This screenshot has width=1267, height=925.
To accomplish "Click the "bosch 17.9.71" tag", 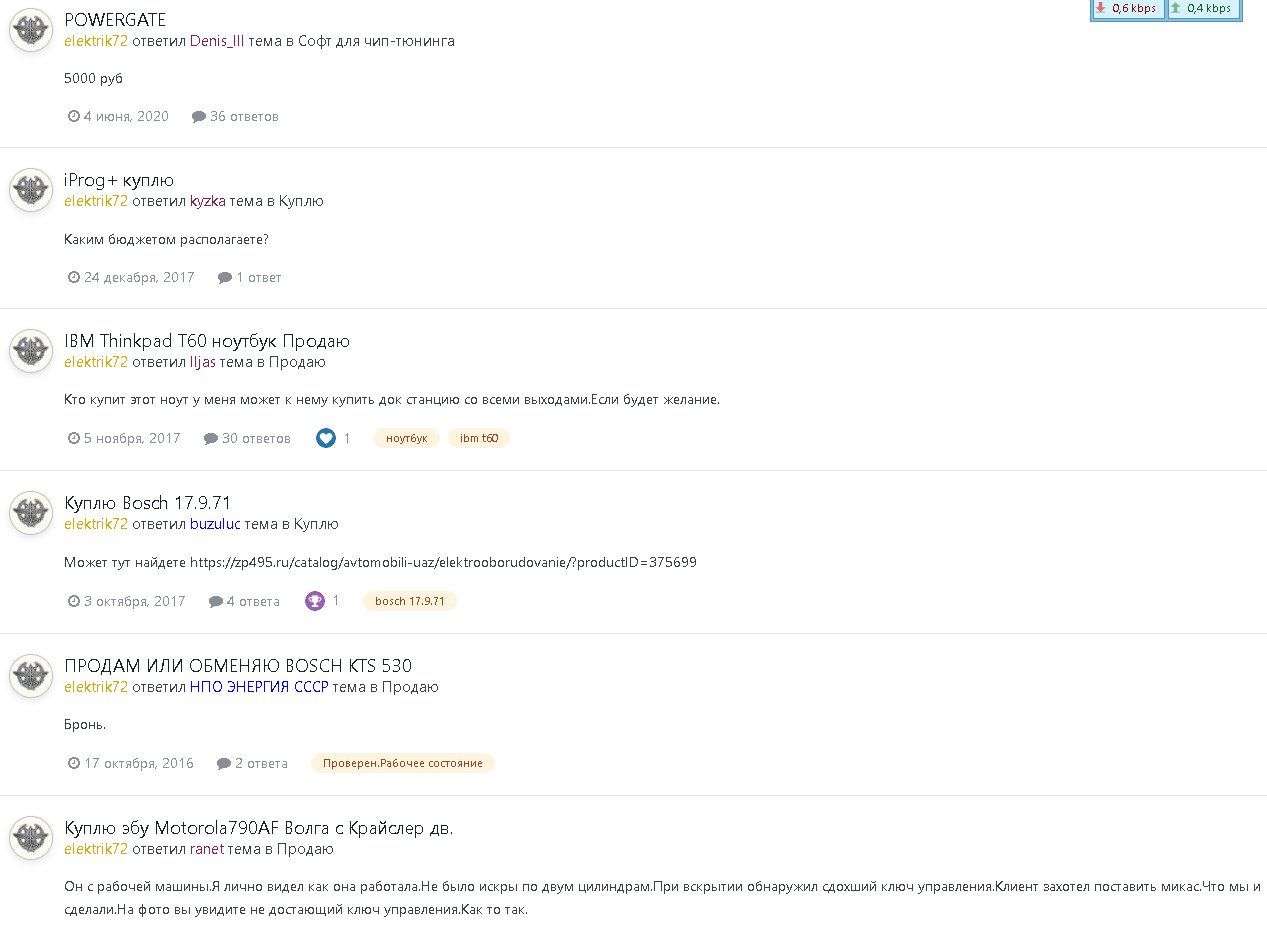I will [x=410, y=601].
